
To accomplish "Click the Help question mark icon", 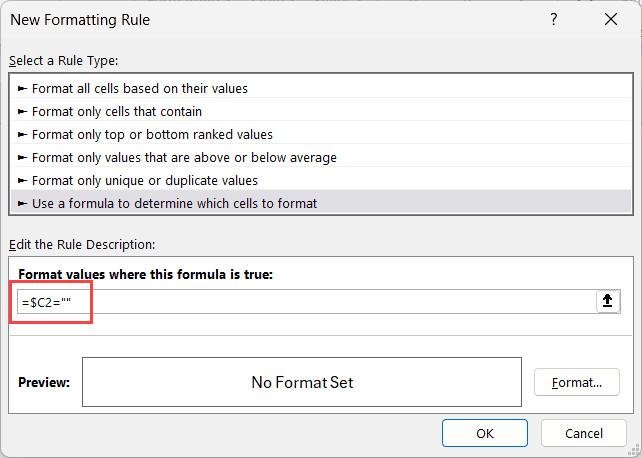I will coord(553,19).
